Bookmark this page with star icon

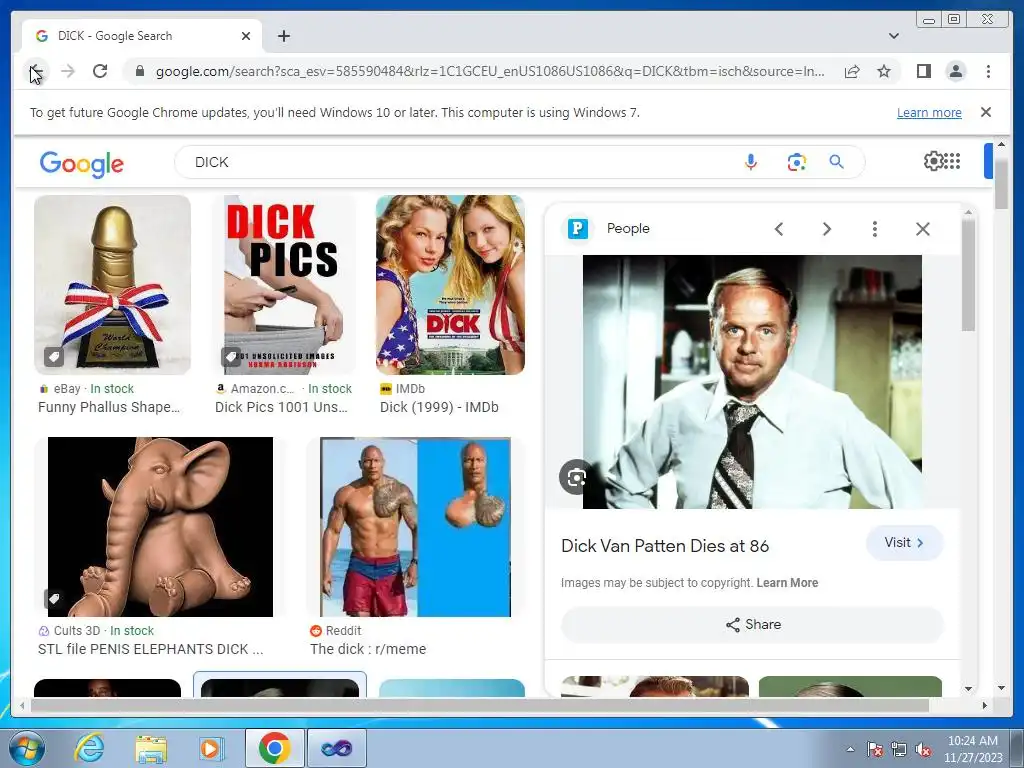(x=884, y=71)
